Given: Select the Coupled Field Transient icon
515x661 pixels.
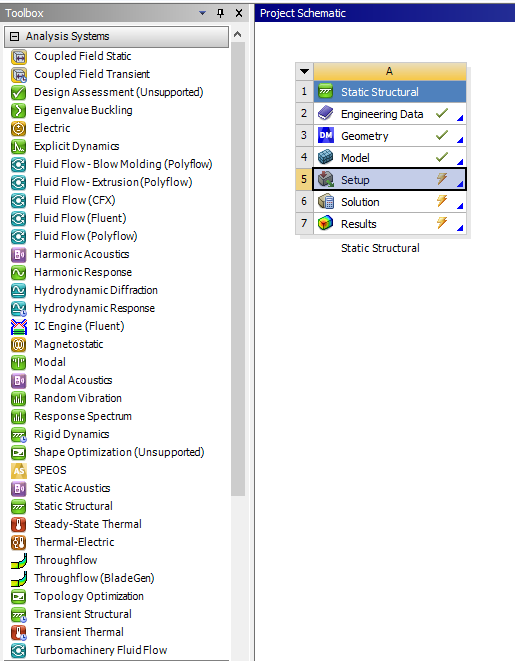Looking at the screenshot, I should (x=19, y=75).
